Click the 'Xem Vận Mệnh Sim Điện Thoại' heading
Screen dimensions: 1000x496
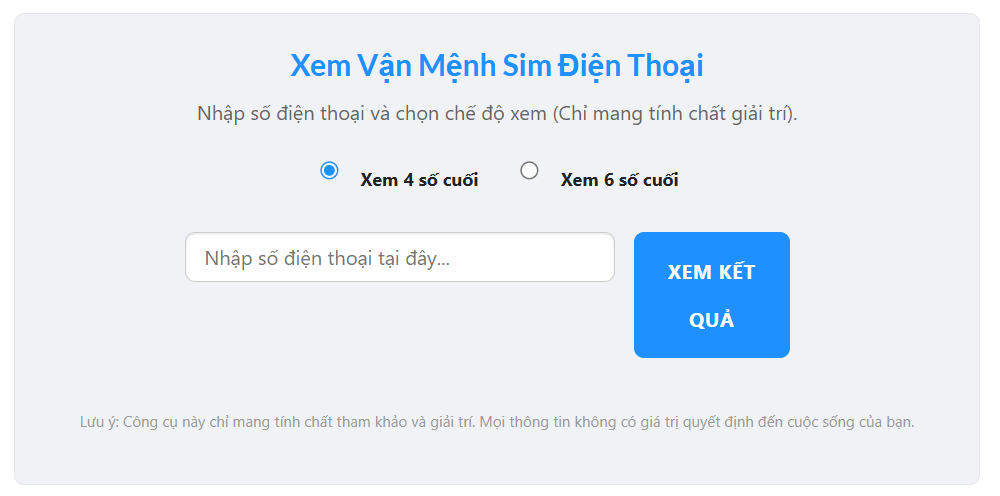click(x=496, y=66)
